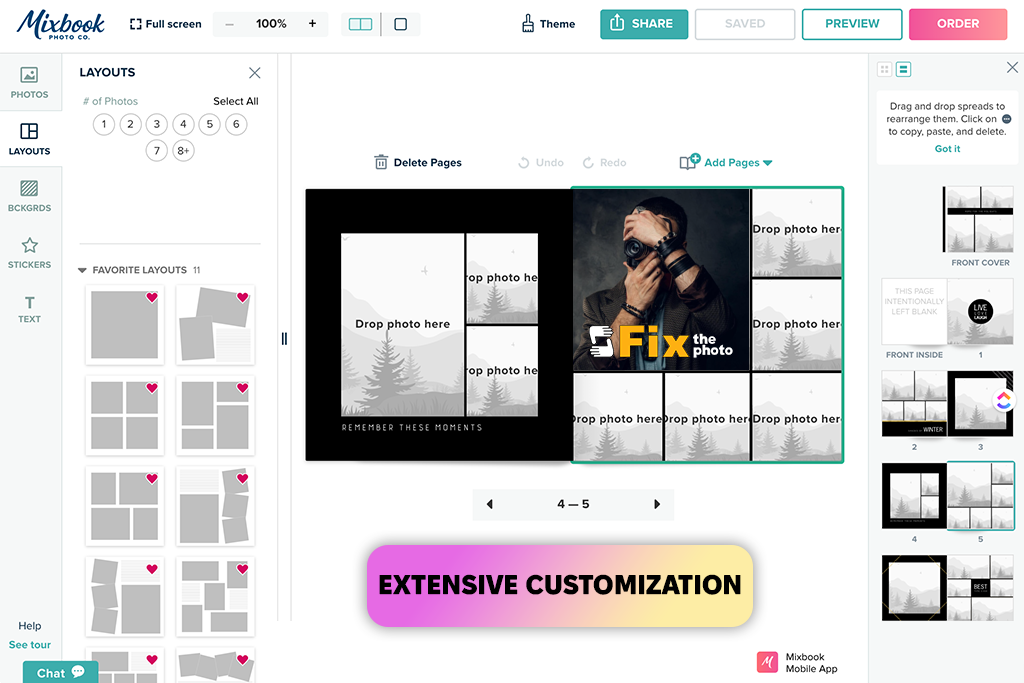The image size is (1024, 683).
Task: Choose the four-square grid favorite layout
Action: click(125, 415)
